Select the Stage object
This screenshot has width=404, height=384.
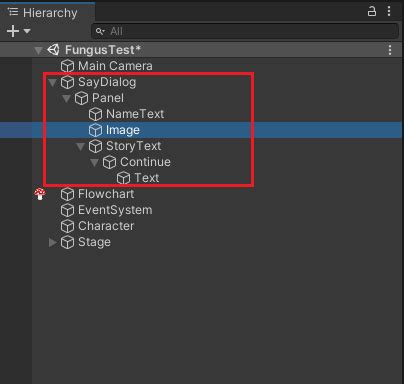pyautogui.click(x=94, y=242)
